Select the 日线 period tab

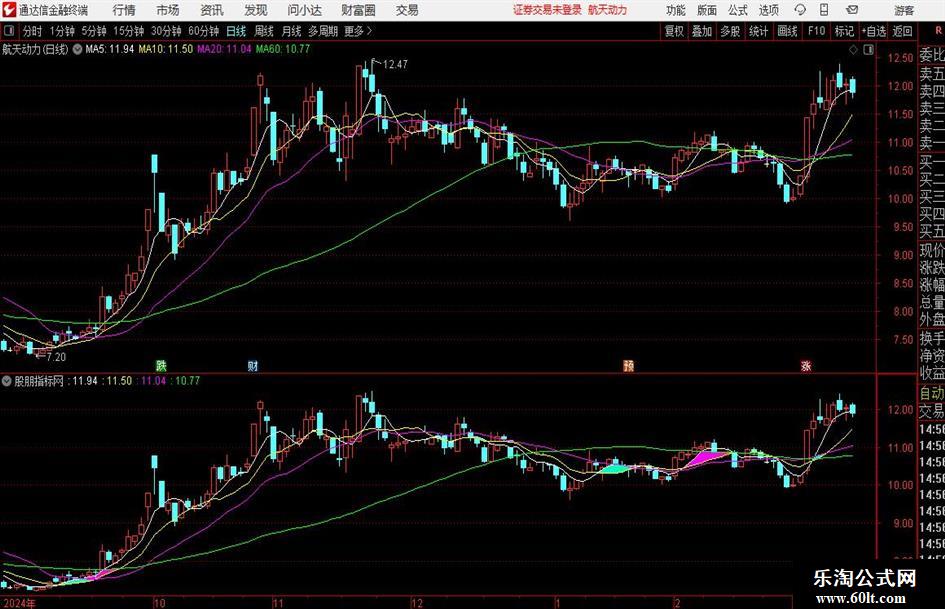coord(236,31)
